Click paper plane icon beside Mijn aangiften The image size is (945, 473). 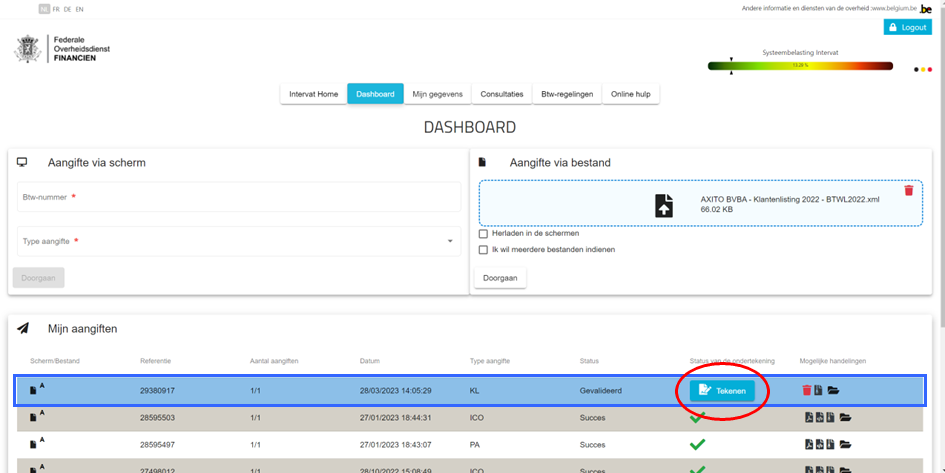tap(23, 328)
